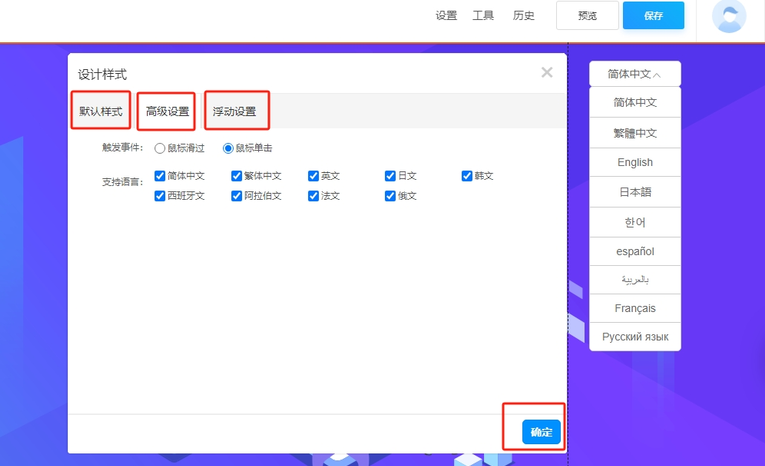Choose 한어 in the language list

coord(635,223)
